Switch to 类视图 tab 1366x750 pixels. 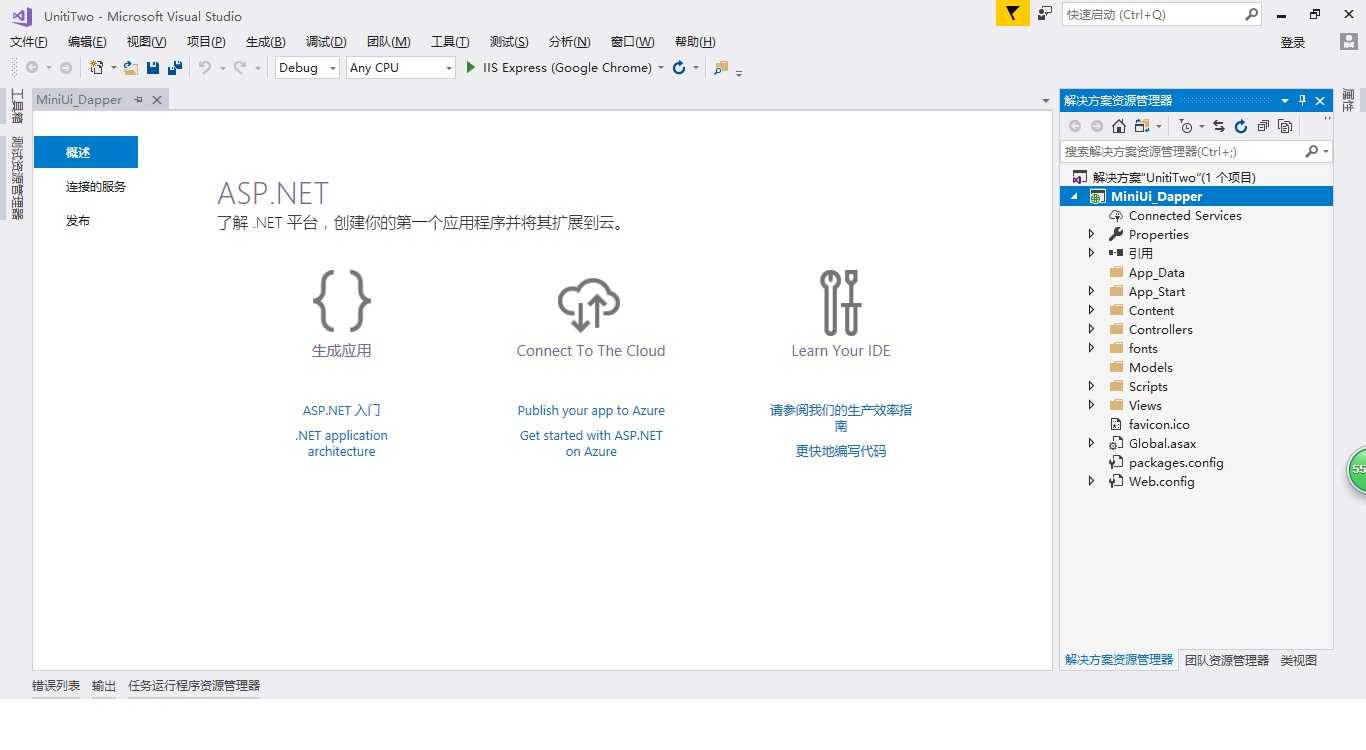click(1299, 660)
